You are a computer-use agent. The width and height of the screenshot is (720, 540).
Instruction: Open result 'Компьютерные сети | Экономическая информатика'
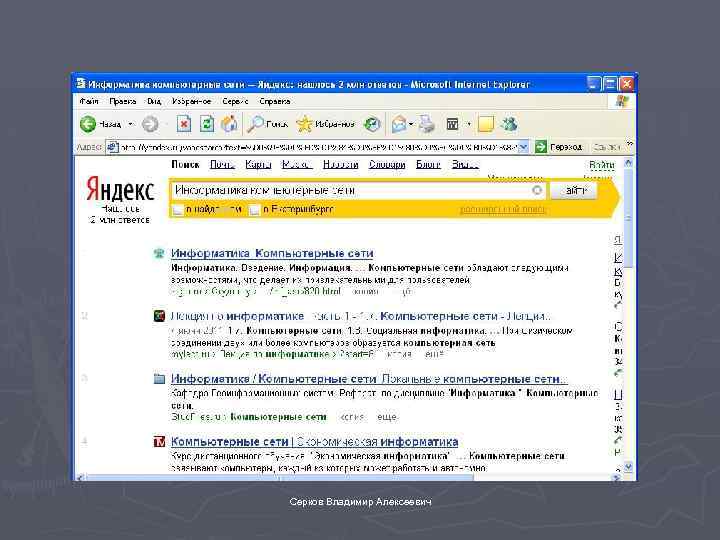[x=314, y=442]
